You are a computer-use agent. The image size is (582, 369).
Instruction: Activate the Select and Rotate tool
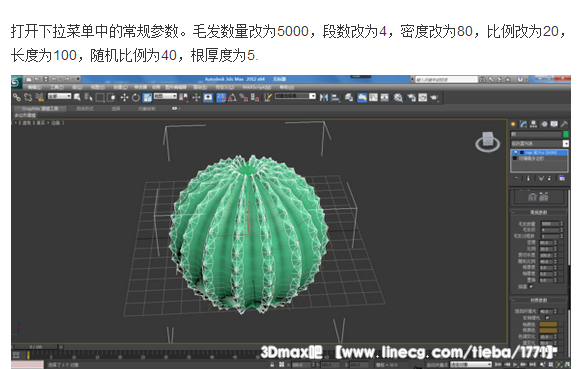(x=136, y=97)
